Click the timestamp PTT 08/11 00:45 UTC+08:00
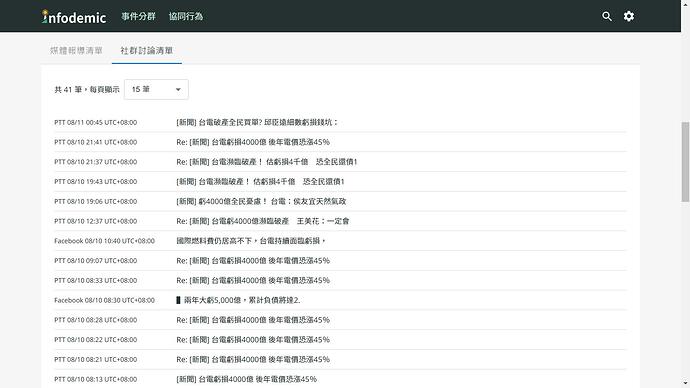Viewport: 690px width, 388px height. pyautogui.click(x=95, y=122)
